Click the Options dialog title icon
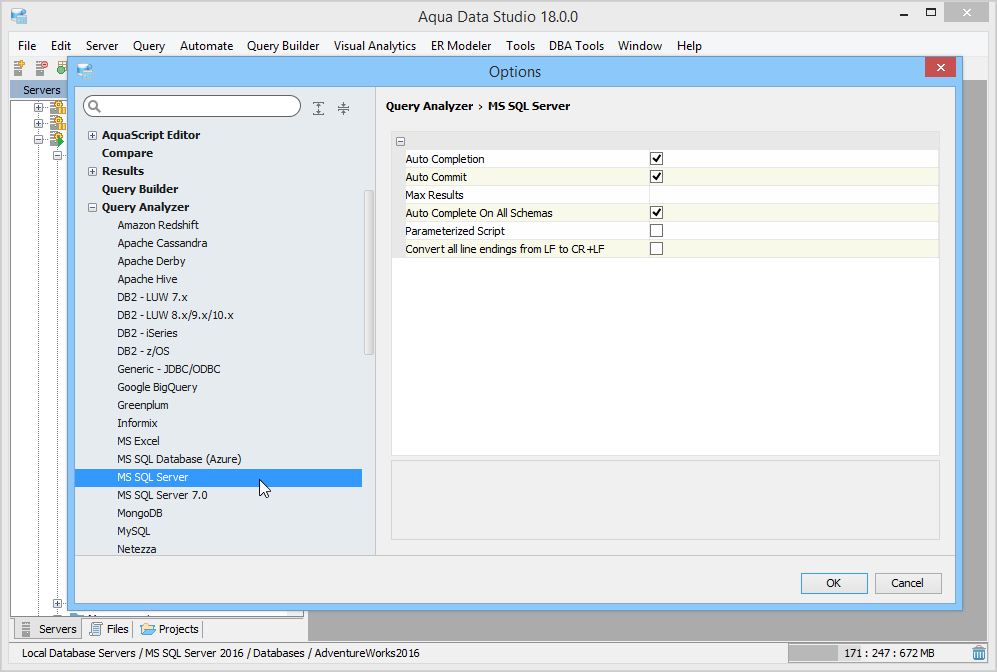The height and width of the screenshot is (672, 997). click(85, 71)
